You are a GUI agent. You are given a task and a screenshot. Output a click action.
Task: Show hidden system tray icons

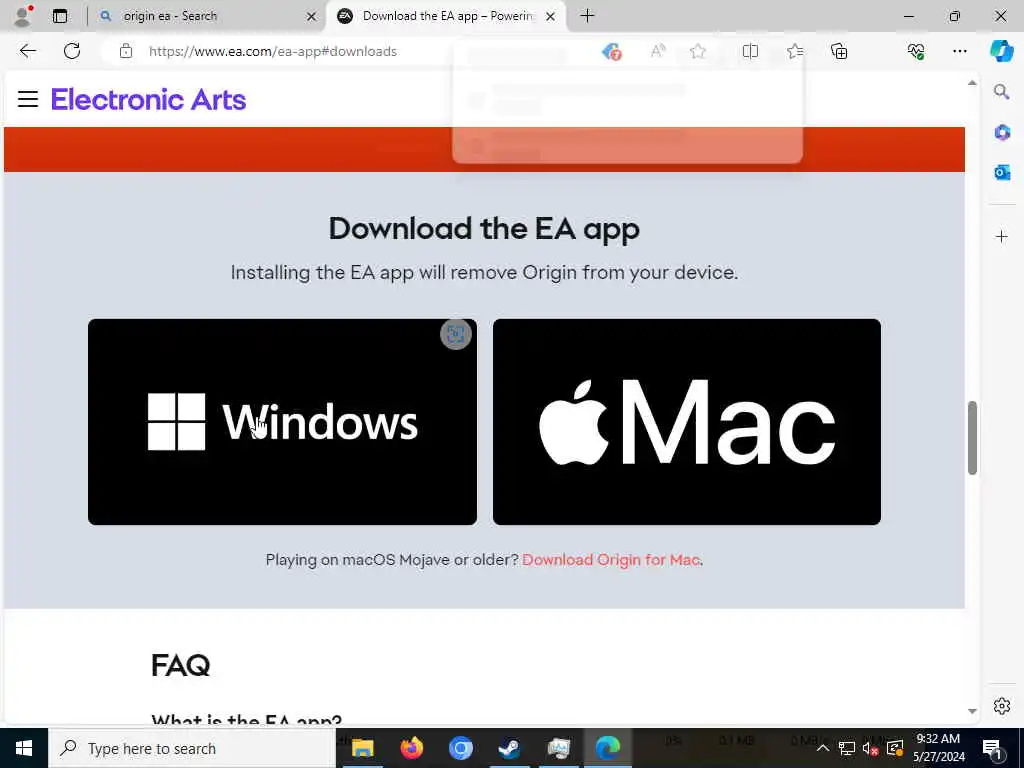pos(823,748)
